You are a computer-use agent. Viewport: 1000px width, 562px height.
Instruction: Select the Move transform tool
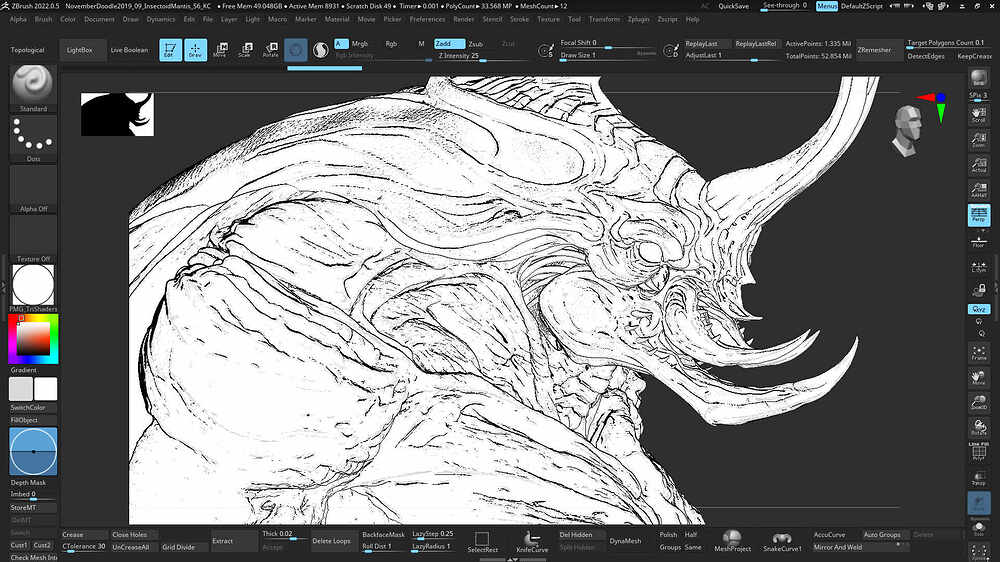(x=220, y=50)
